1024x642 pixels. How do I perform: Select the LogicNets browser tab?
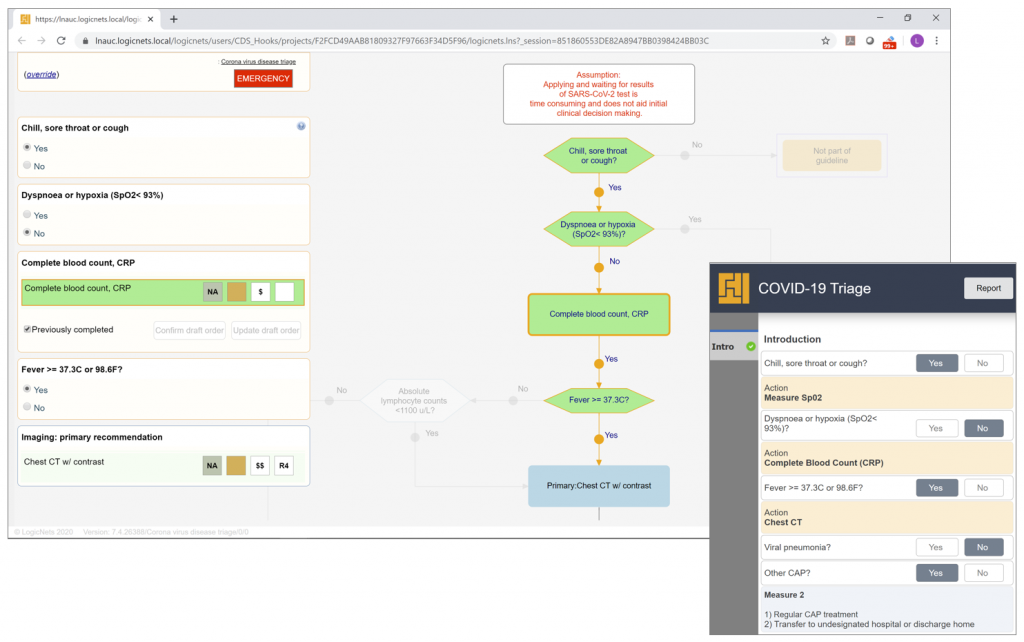(87, 19)
